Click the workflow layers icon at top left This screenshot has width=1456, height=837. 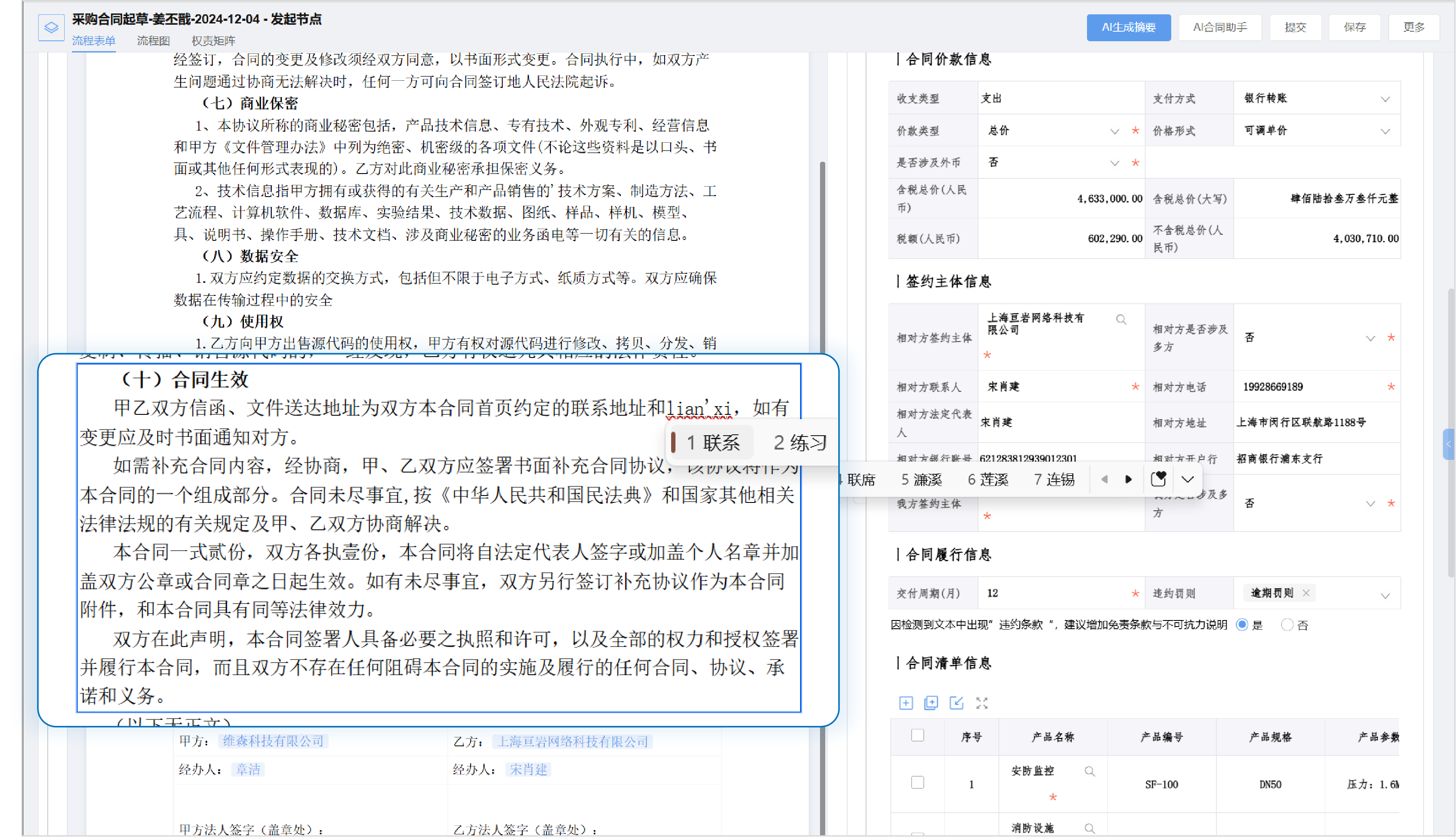pos(51,27)
